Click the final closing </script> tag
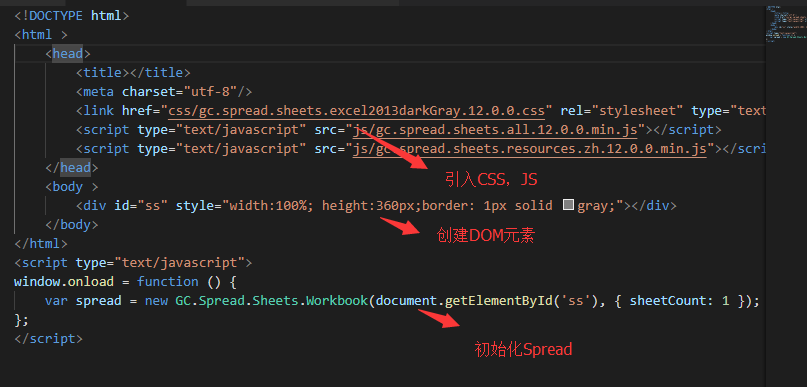Viewport: 807px width, 387px height. pos(48,339)
